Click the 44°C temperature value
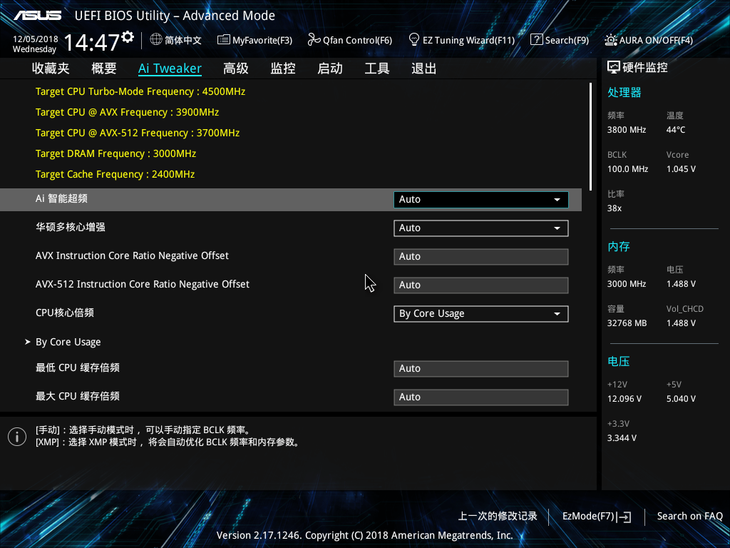Image resolution: width=730 pixels, height=548 pixels. [676, 130]
